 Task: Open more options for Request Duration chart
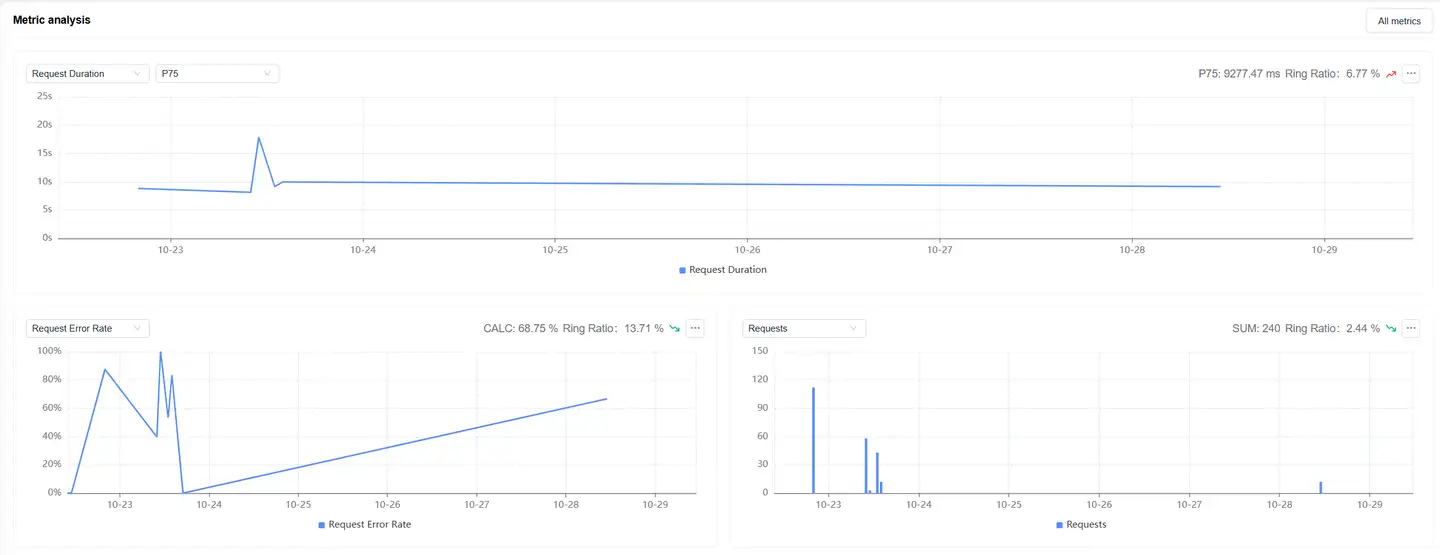click(1411, 73)
